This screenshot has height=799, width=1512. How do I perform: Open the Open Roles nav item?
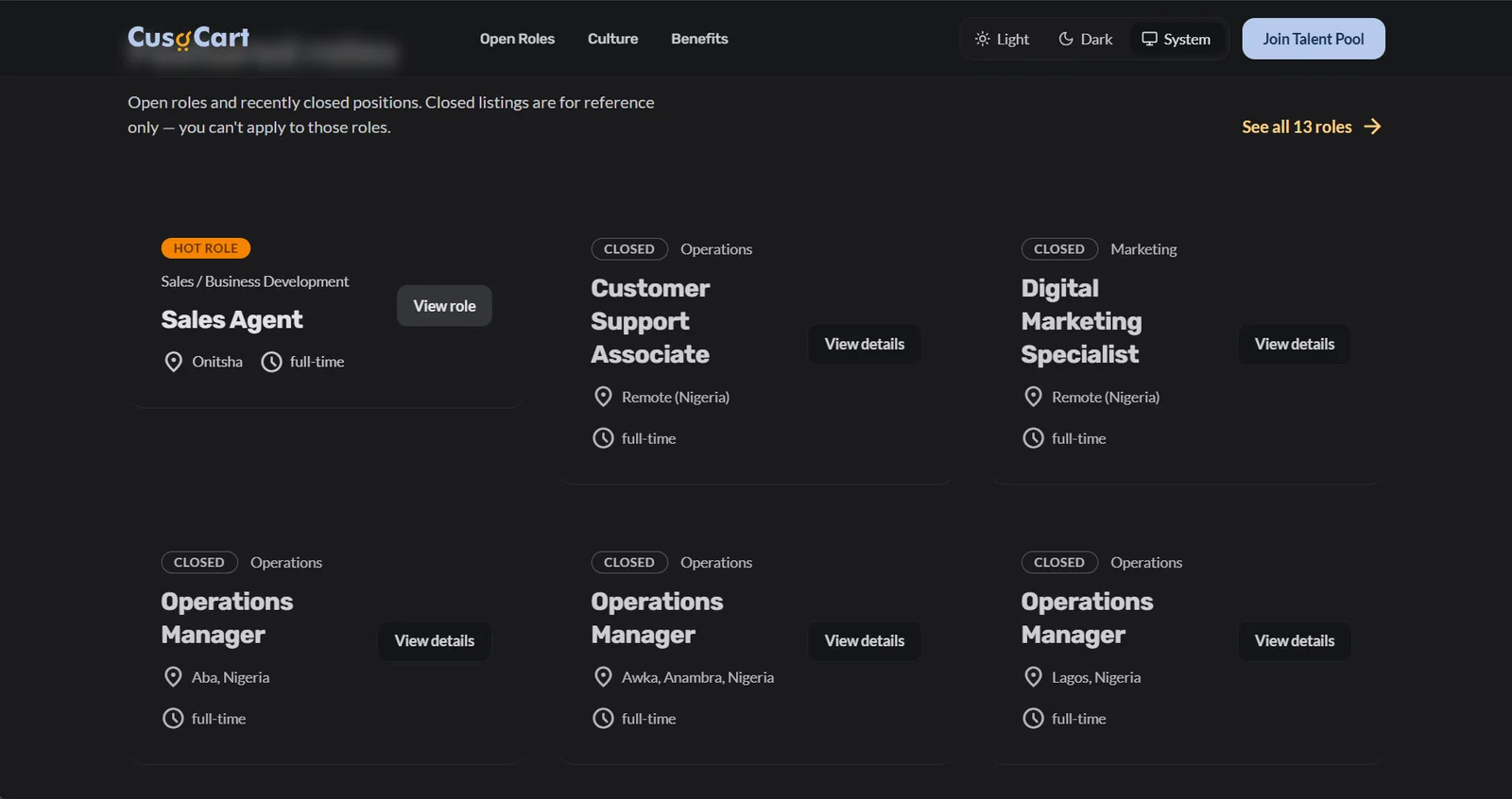point(517,39)
